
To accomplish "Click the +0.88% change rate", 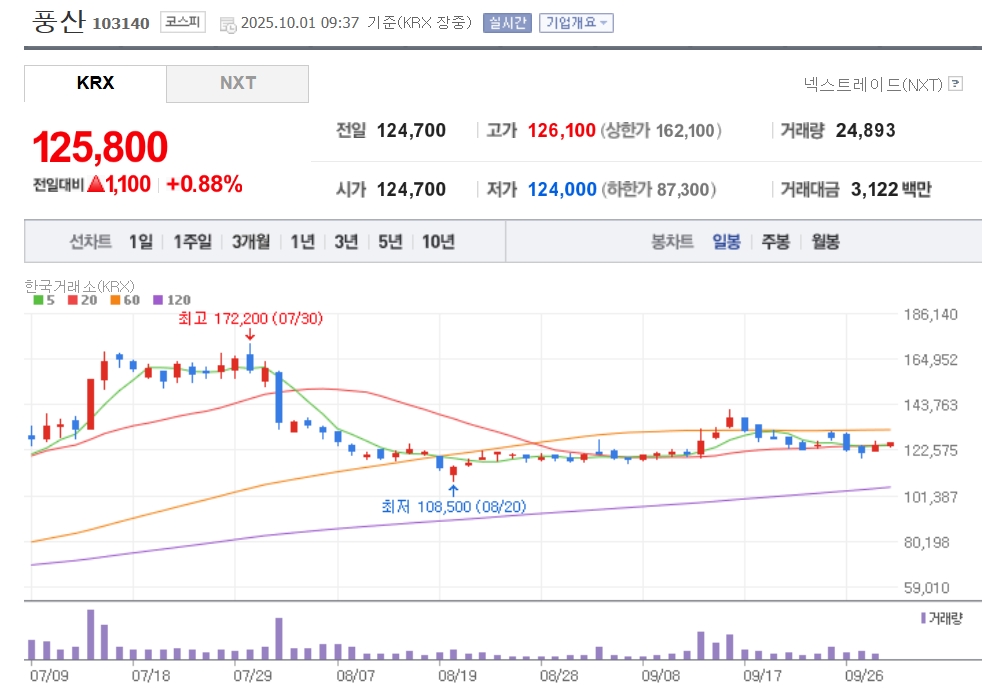I will 205,184.
